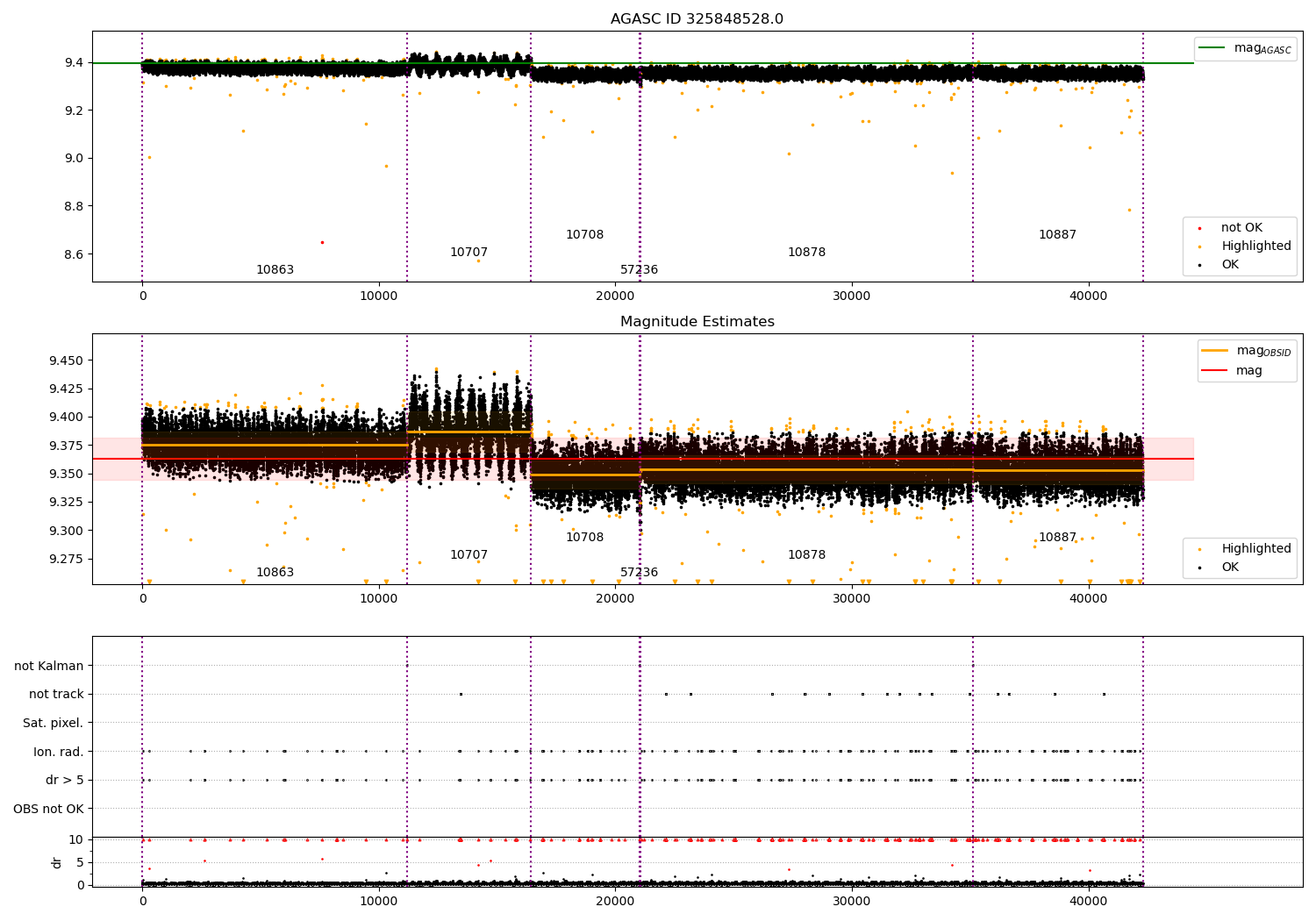Click obsid label 10878 in middle plot
The height and width of the screenshot is (921, 1316).
coord(806,555)
